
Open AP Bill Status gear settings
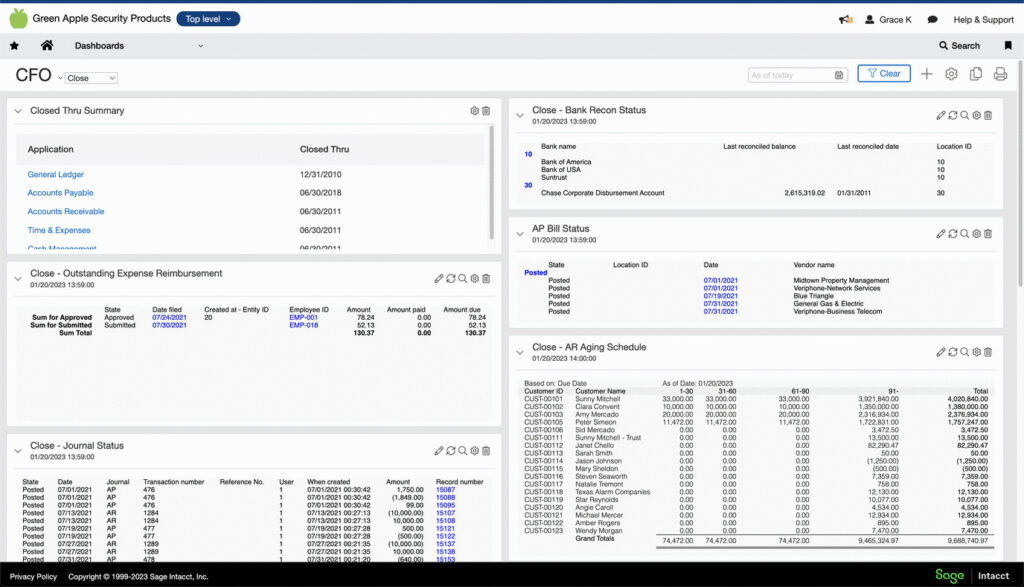[976, 234]
